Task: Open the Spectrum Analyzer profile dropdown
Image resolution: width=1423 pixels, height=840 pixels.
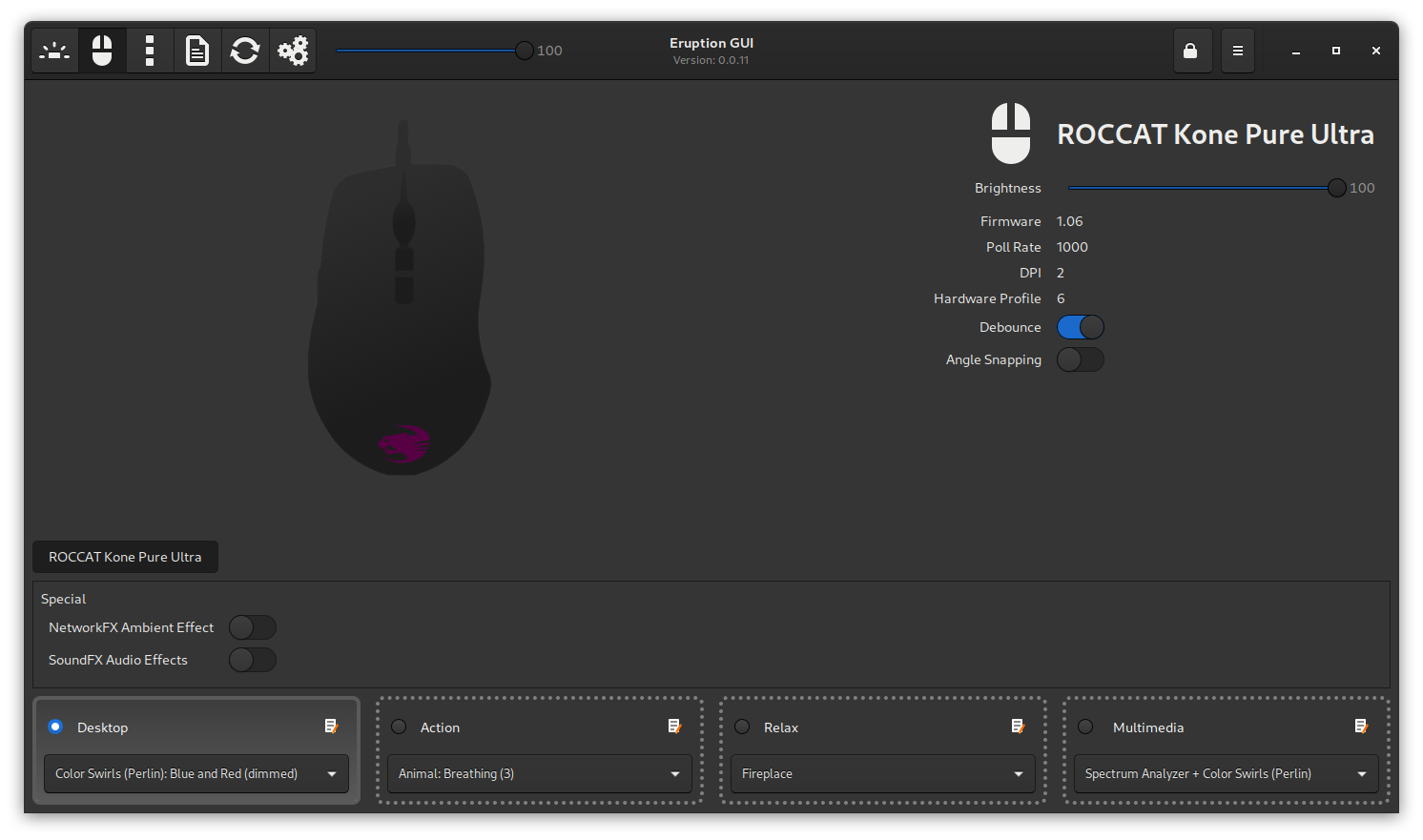Action: click(x=1227, y=774)
